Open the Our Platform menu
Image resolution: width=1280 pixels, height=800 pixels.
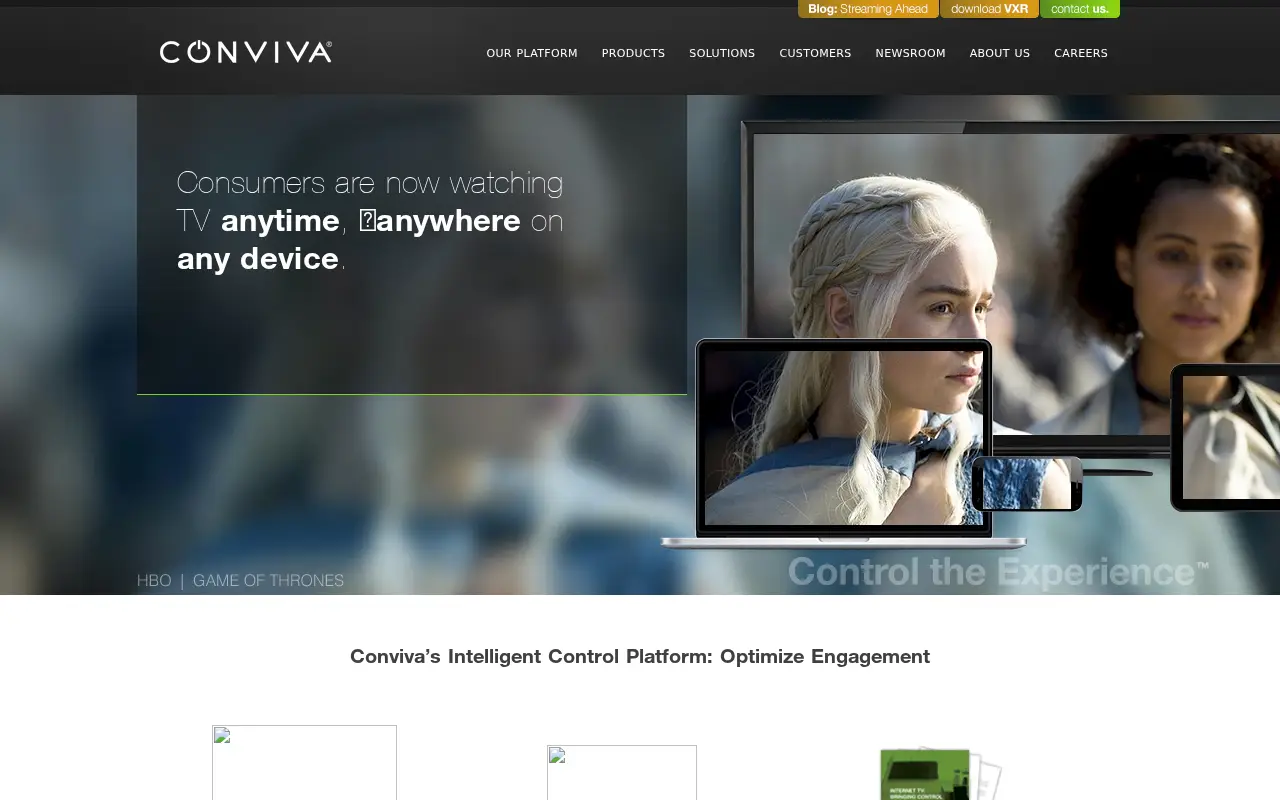coord(532,53)
